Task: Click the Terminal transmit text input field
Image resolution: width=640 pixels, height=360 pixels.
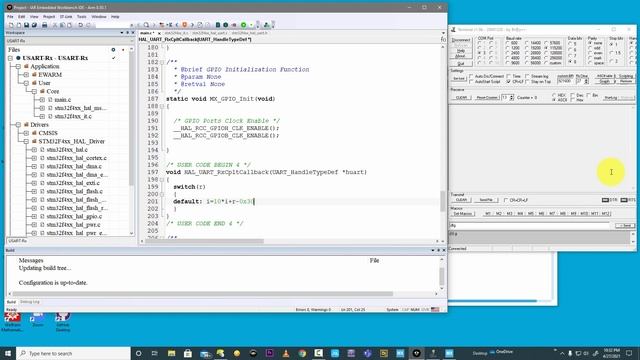Action: (x=530, y=226)
